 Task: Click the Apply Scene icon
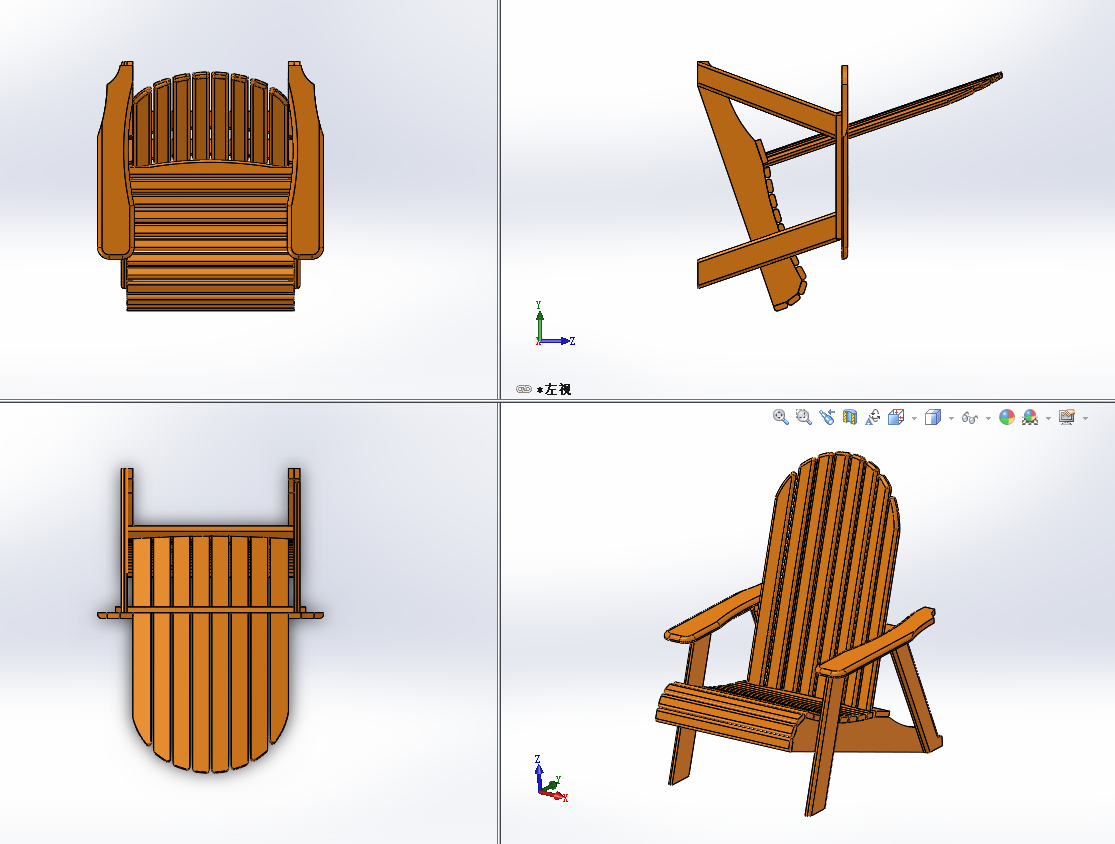tap(1030, 417)
